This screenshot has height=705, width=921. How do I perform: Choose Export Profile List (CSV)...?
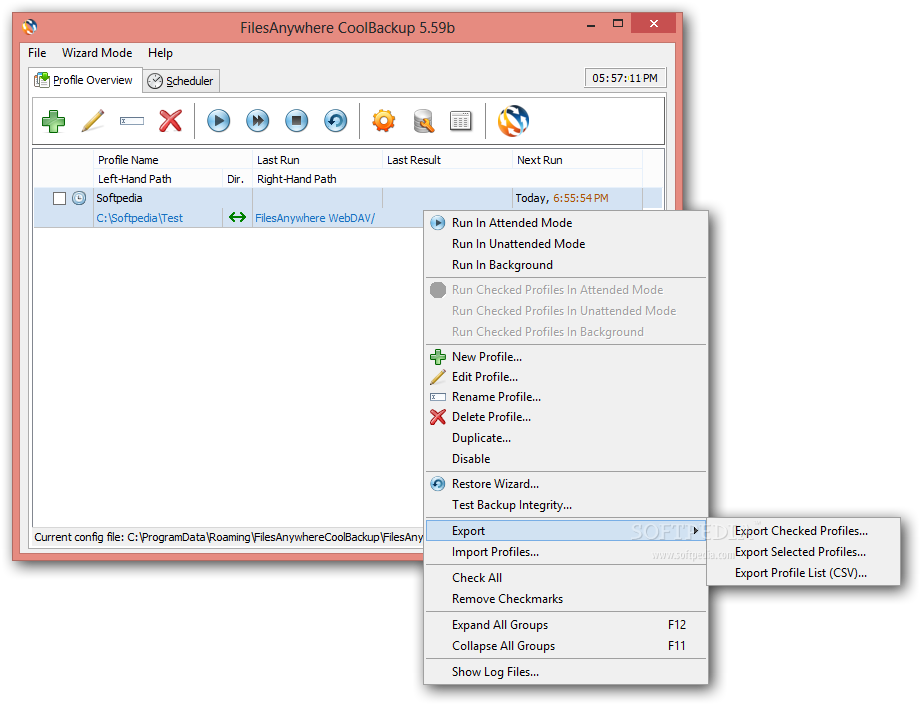(803, 573)
